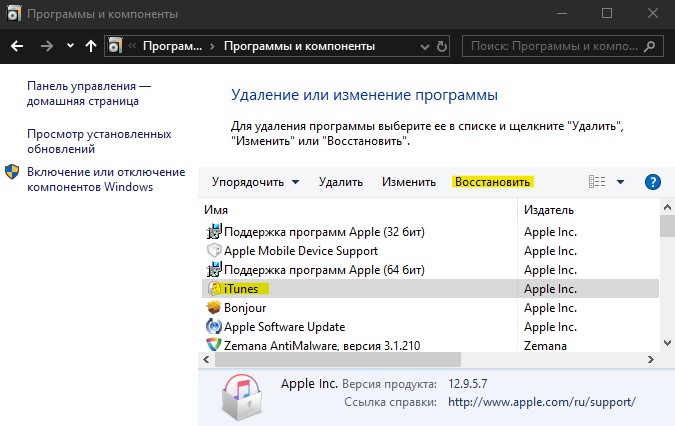Click the window title bar app icon
Image resolution: width=675 pixels, height=426 pixels.
[13, 14]
